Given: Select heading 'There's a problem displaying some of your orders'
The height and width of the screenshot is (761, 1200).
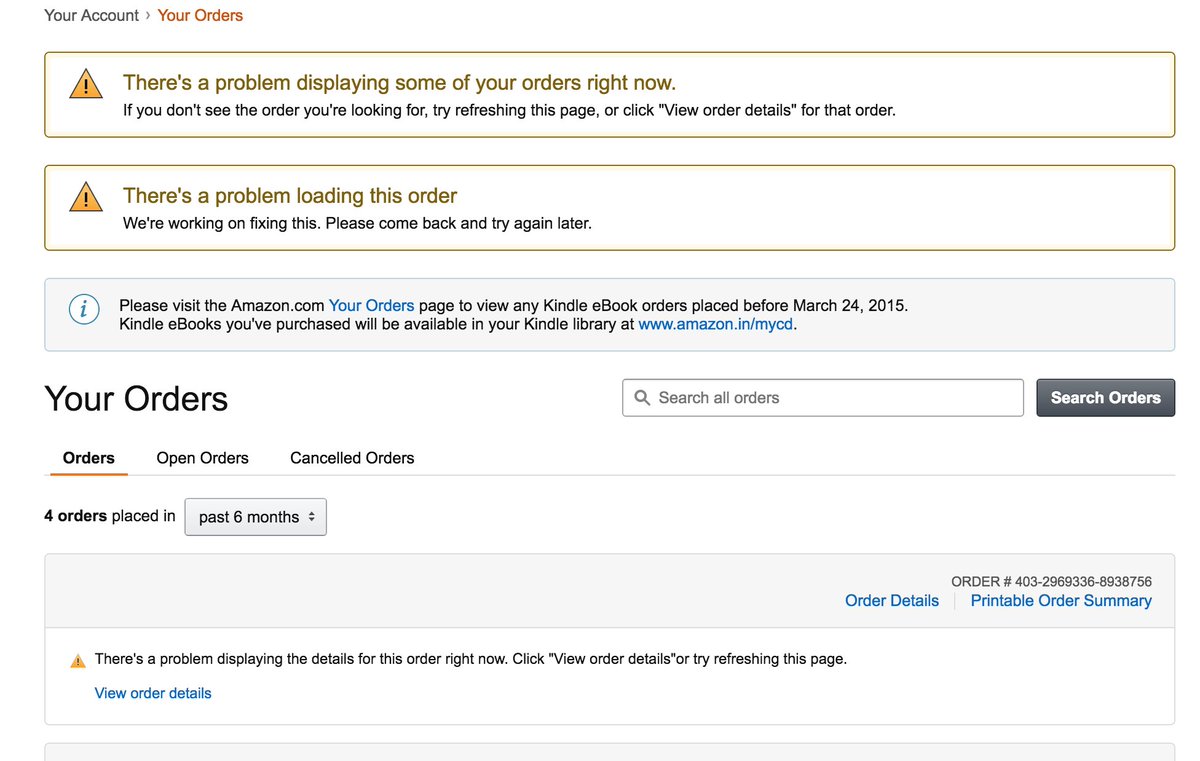Looking at the screenshot, I should click(400, 83).
